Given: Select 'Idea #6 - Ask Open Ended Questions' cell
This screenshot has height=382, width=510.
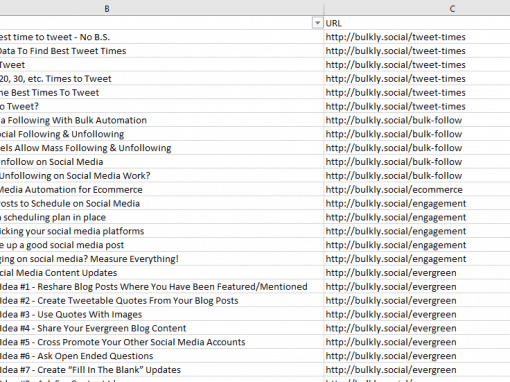Looking at the screenshot, I should point(162,356).
